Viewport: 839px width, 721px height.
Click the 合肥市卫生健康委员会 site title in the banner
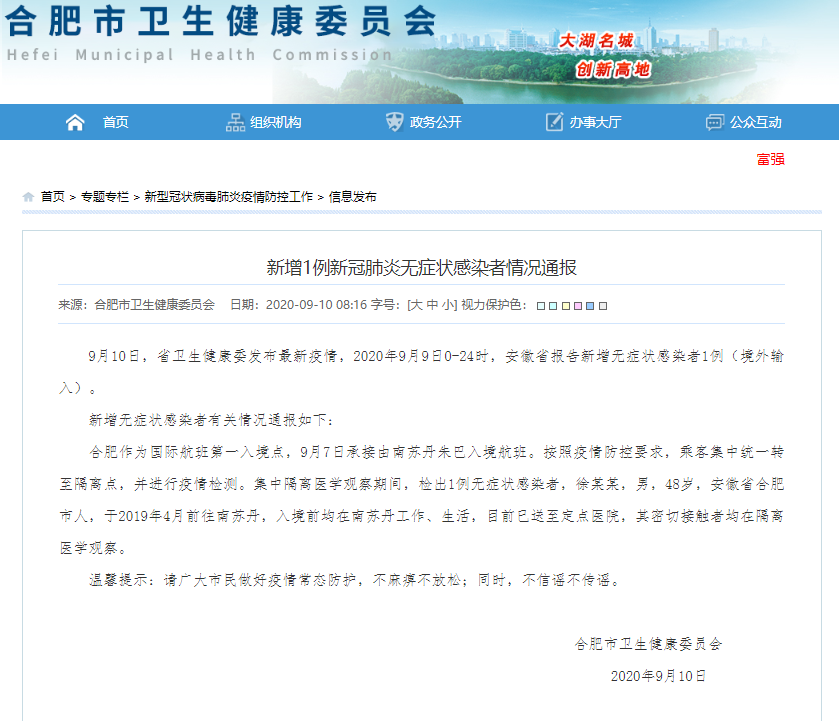tap(220, 21)
